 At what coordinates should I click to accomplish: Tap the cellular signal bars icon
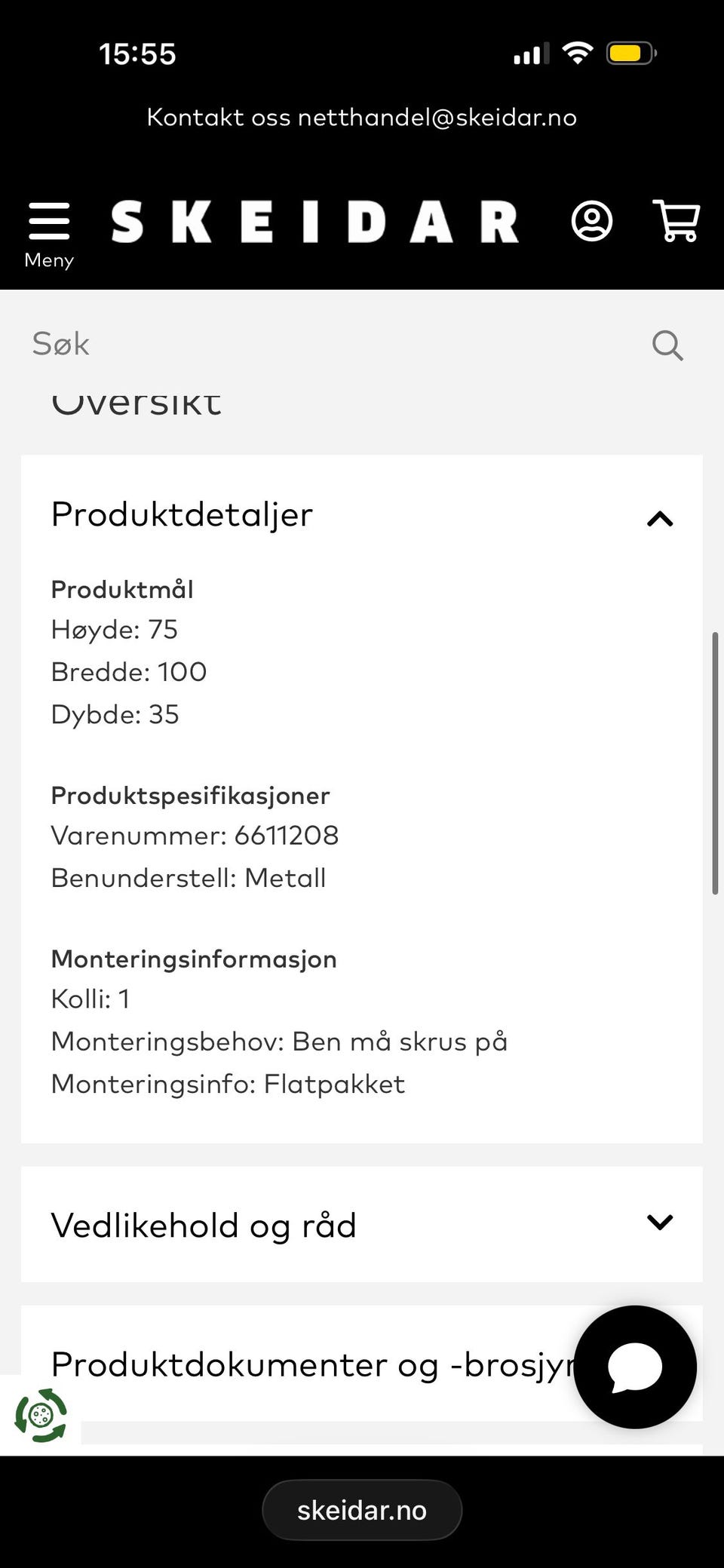(531, 54)
